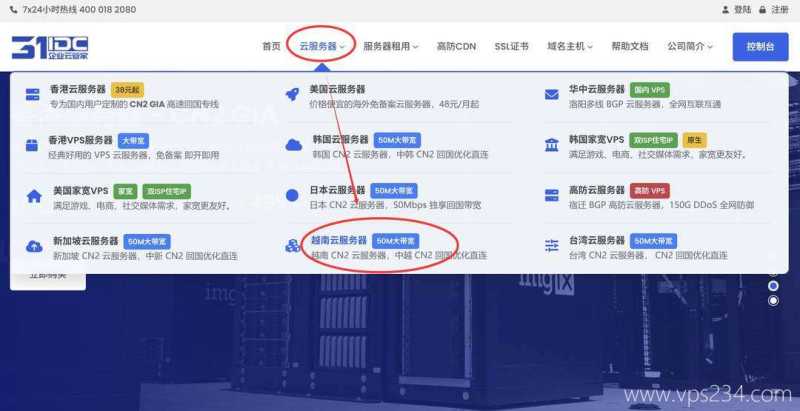Open 香港云服务器 link
800x411 pixels.
pyautogui.click(x=78, y=89)
